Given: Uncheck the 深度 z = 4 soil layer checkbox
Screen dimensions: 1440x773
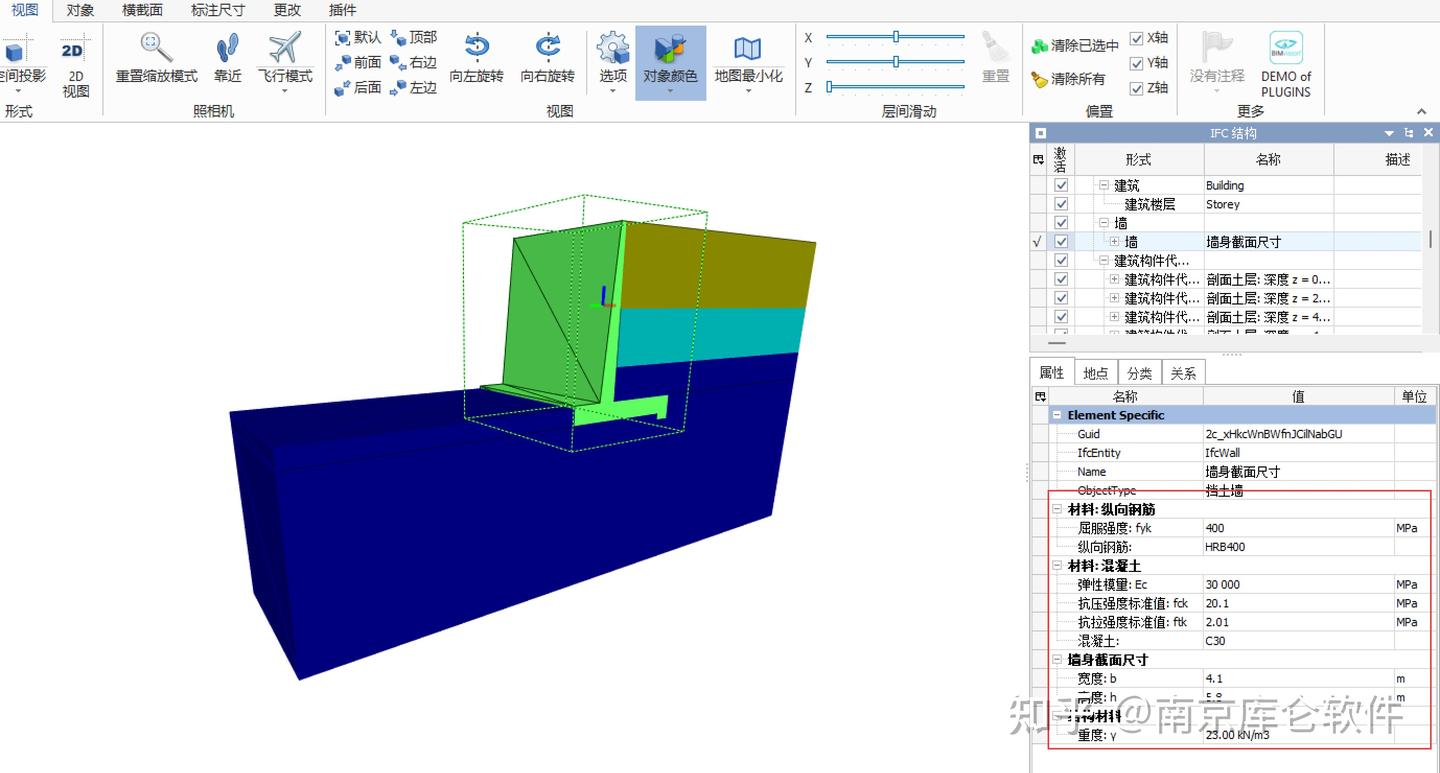Looking at the screenshot, I should tap(1061, 317).
